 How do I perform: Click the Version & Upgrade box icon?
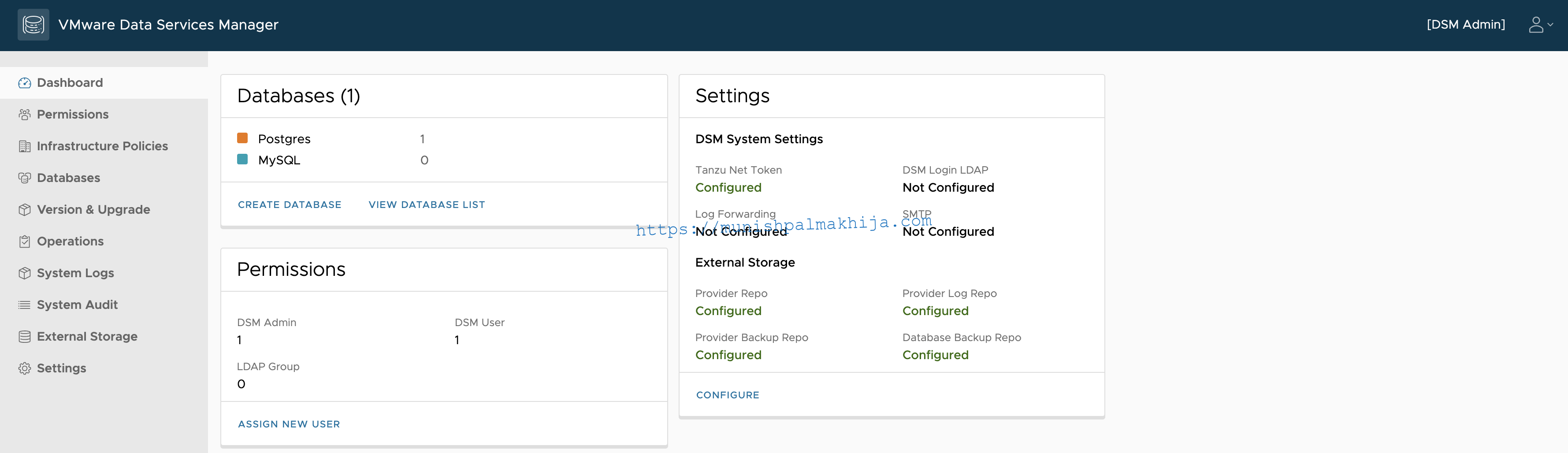coord(24,209)
